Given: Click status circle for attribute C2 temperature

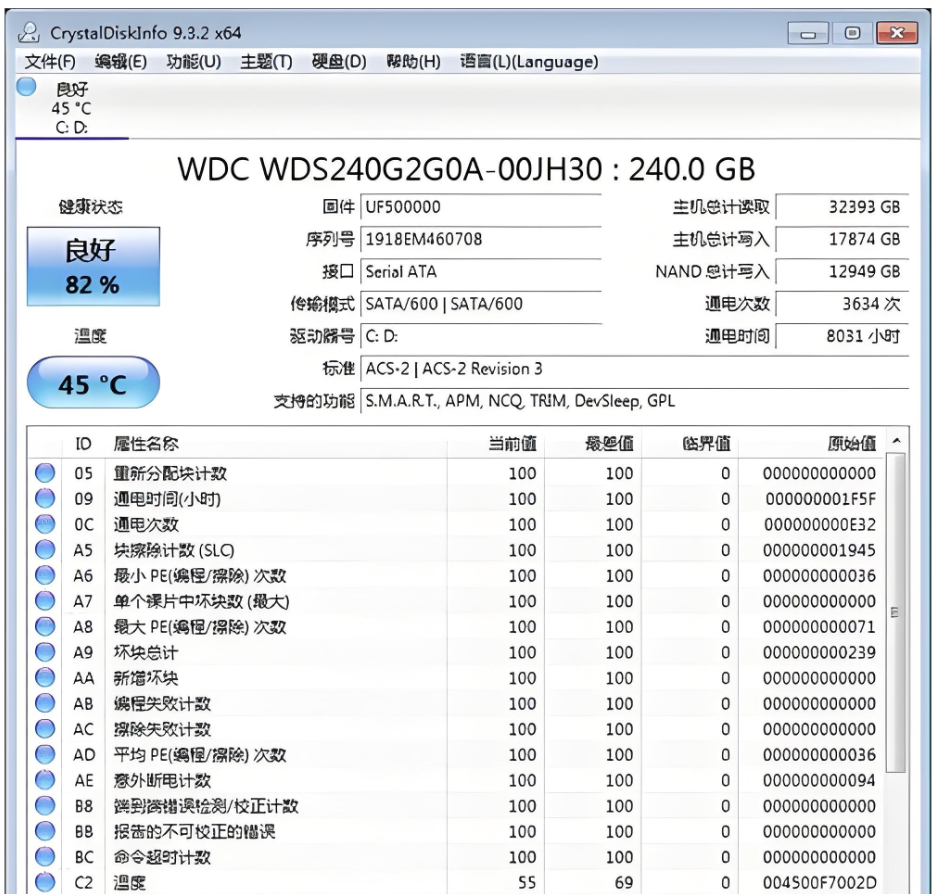Looking at the screenshot, I should [44, 883].
